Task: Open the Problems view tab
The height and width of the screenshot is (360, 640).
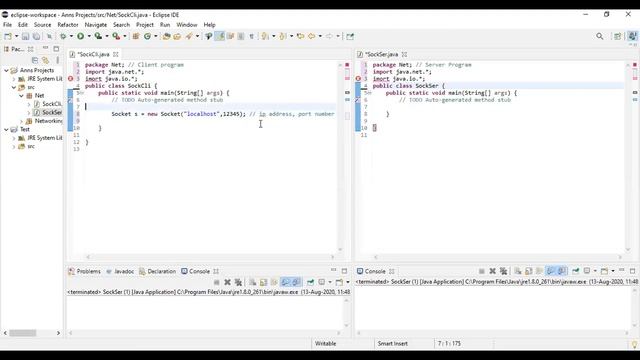Action: click(x=84, y=271)
